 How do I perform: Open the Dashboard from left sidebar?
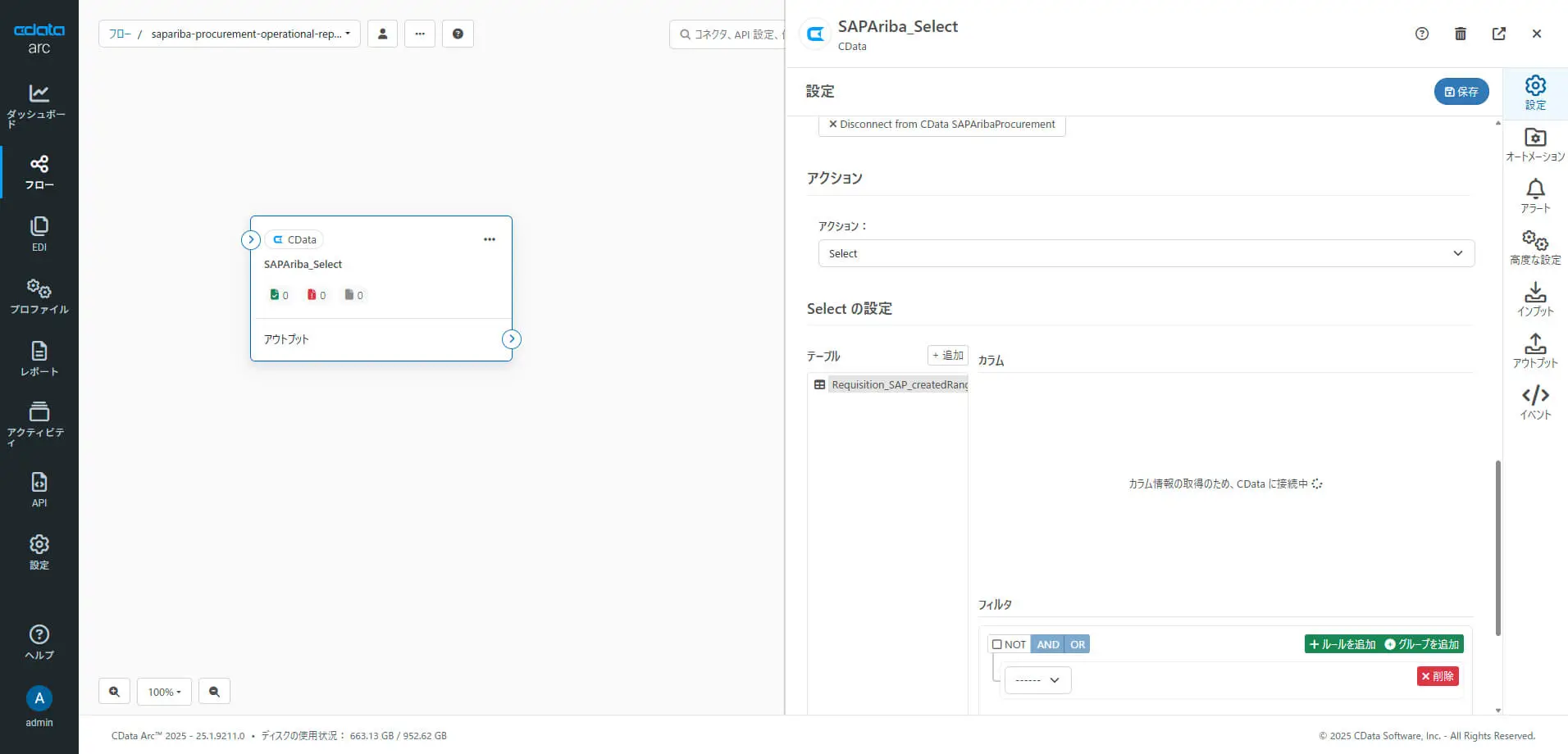click(x=39, y=106)
